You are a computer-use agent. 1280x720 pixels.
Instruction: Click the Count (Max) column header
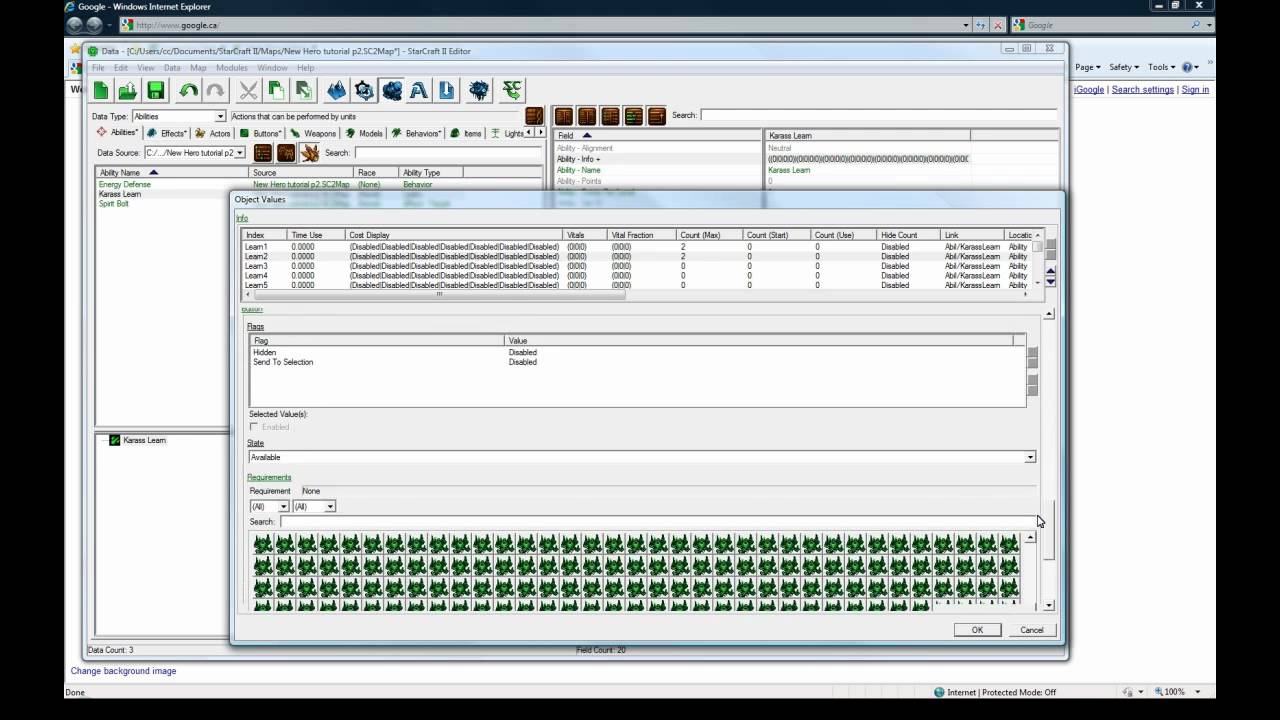point(708,235)
